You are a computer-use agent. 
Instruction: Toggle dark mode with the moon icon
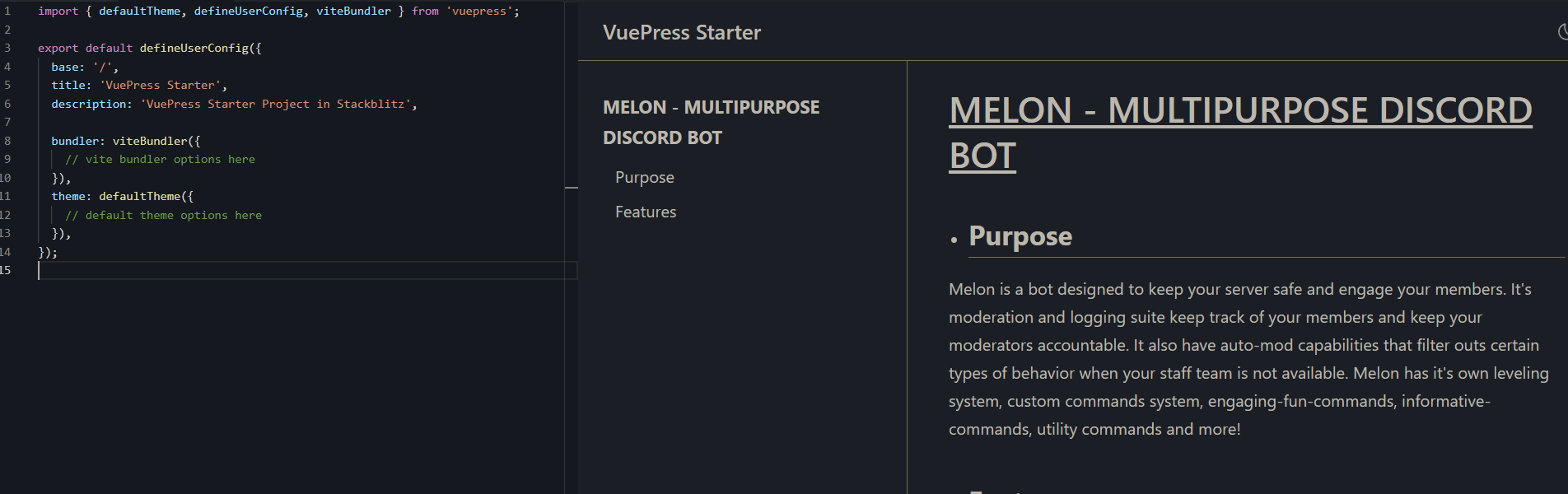pos(1562,32)
